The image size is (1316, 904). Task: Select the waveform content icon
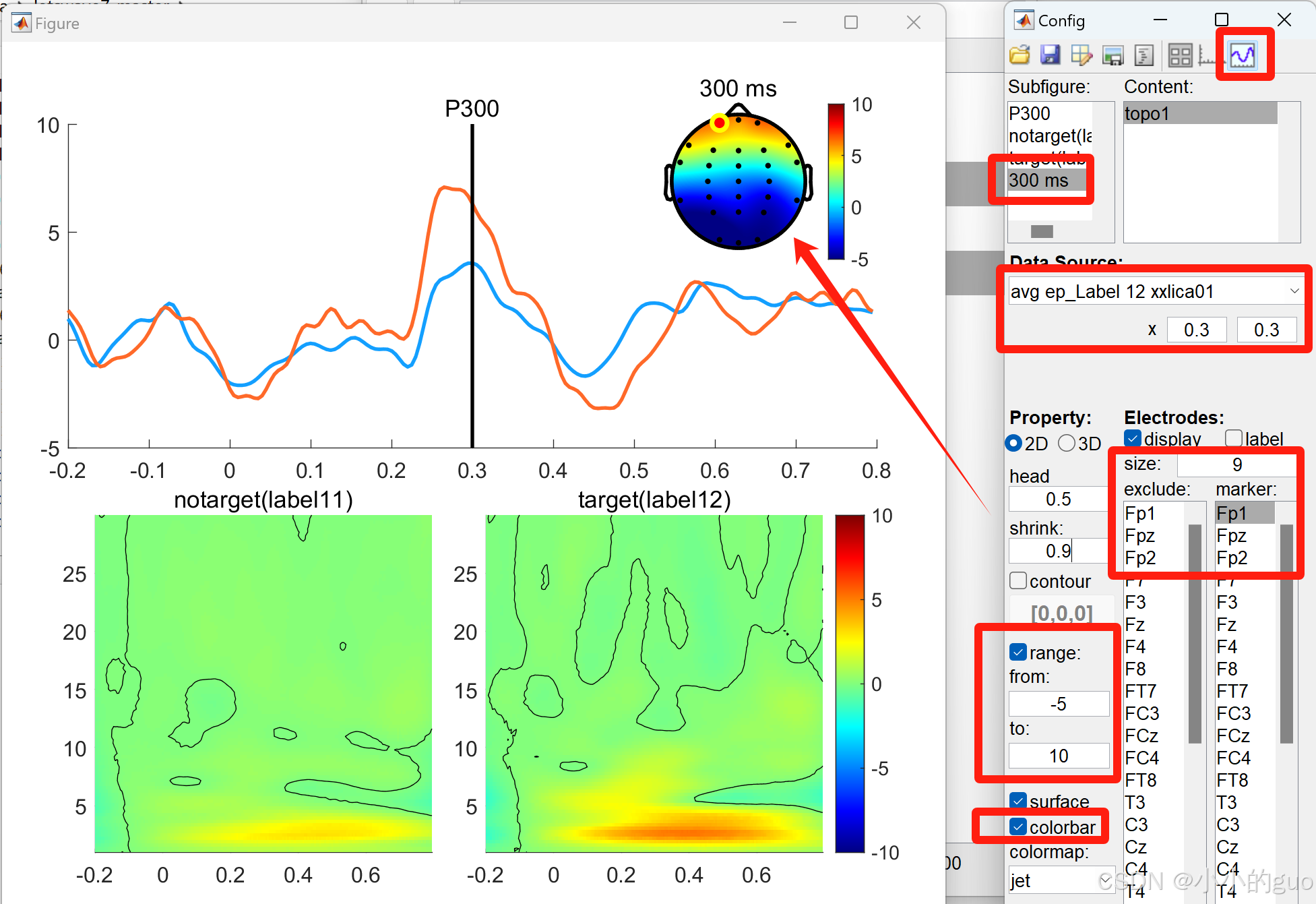(1243, 55)
